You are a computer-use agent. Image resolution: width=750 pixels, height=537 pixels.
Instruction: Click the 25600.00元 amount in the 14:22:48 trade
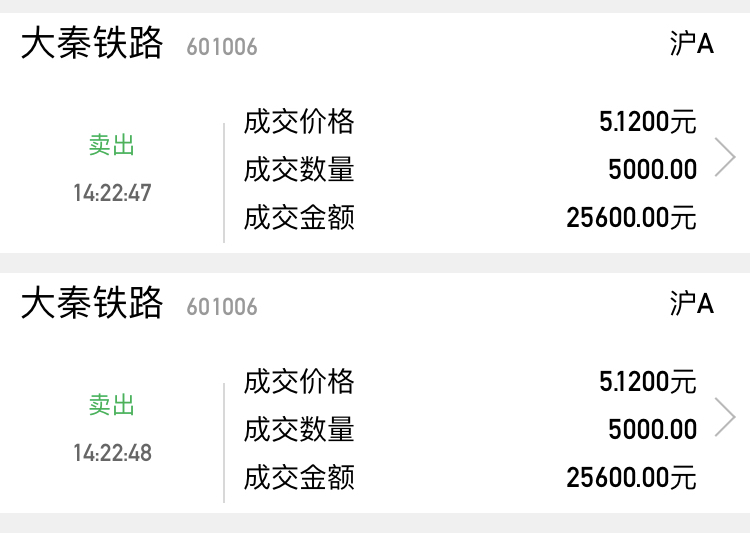pos(631,477)
